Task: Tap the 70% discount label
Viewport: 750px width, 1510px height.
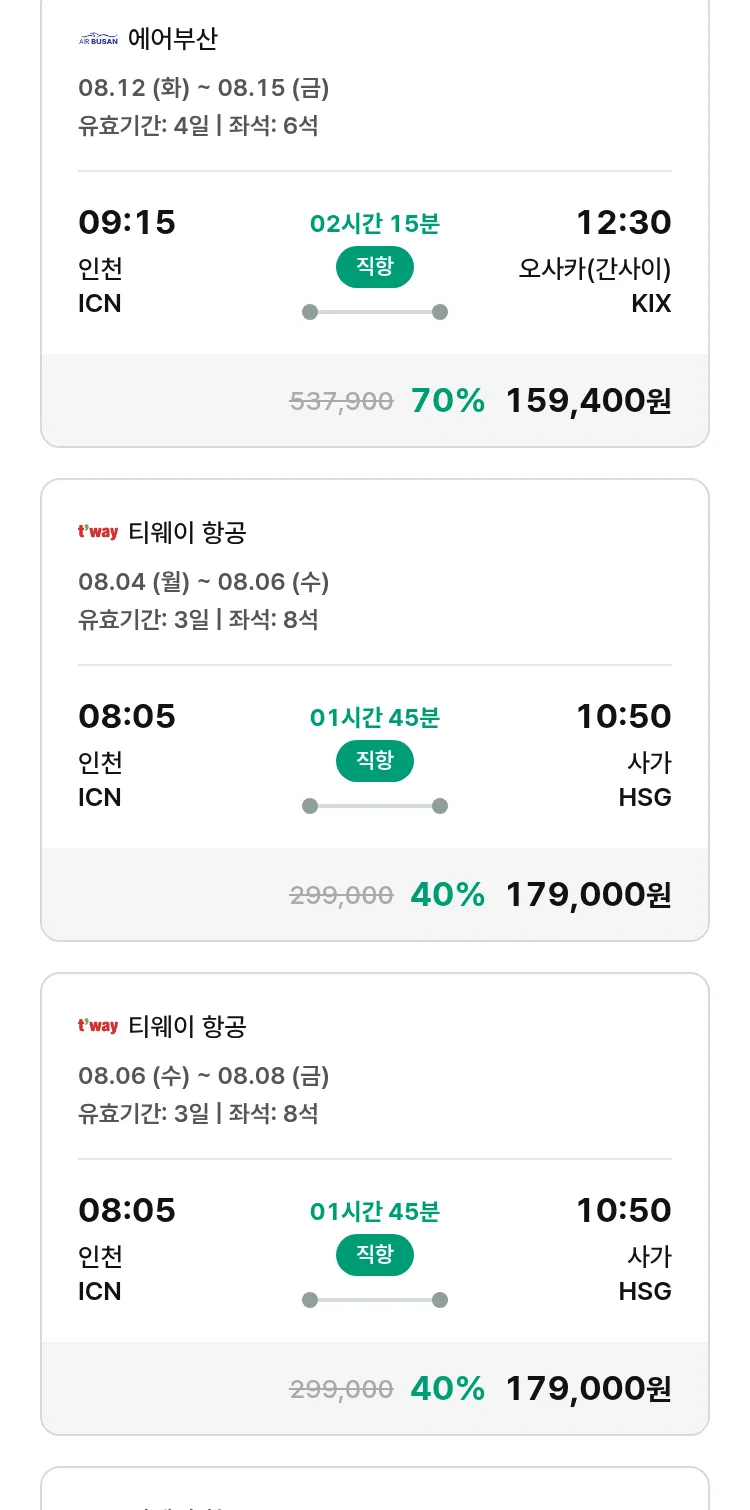Action: (447, 401)
